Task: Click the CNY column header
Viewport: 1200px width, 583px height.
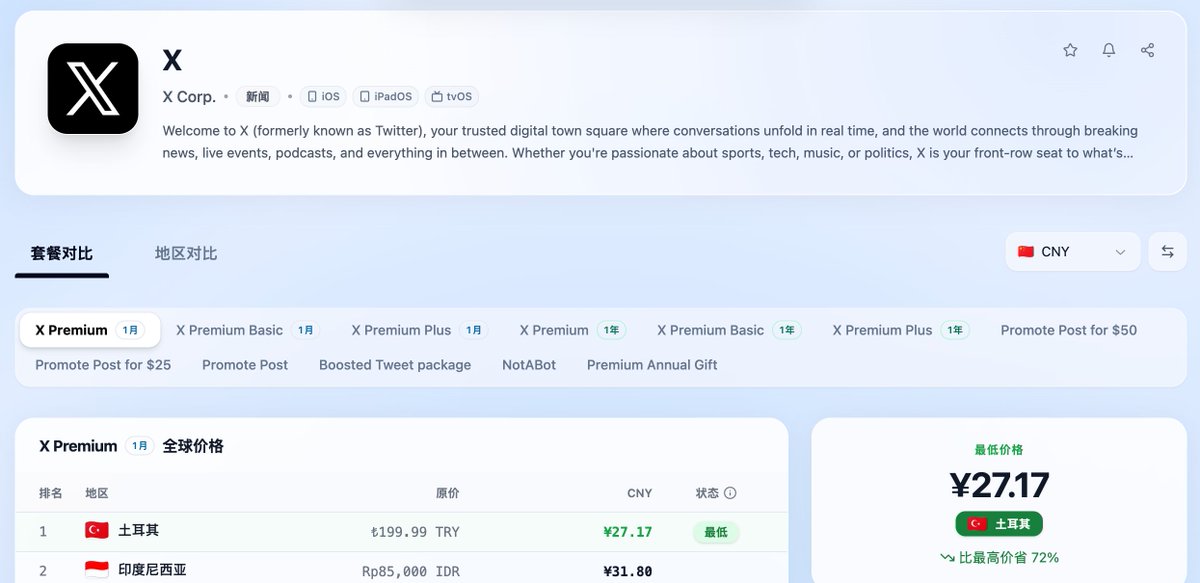Action: pyautogui.click(x=639, y=493)
